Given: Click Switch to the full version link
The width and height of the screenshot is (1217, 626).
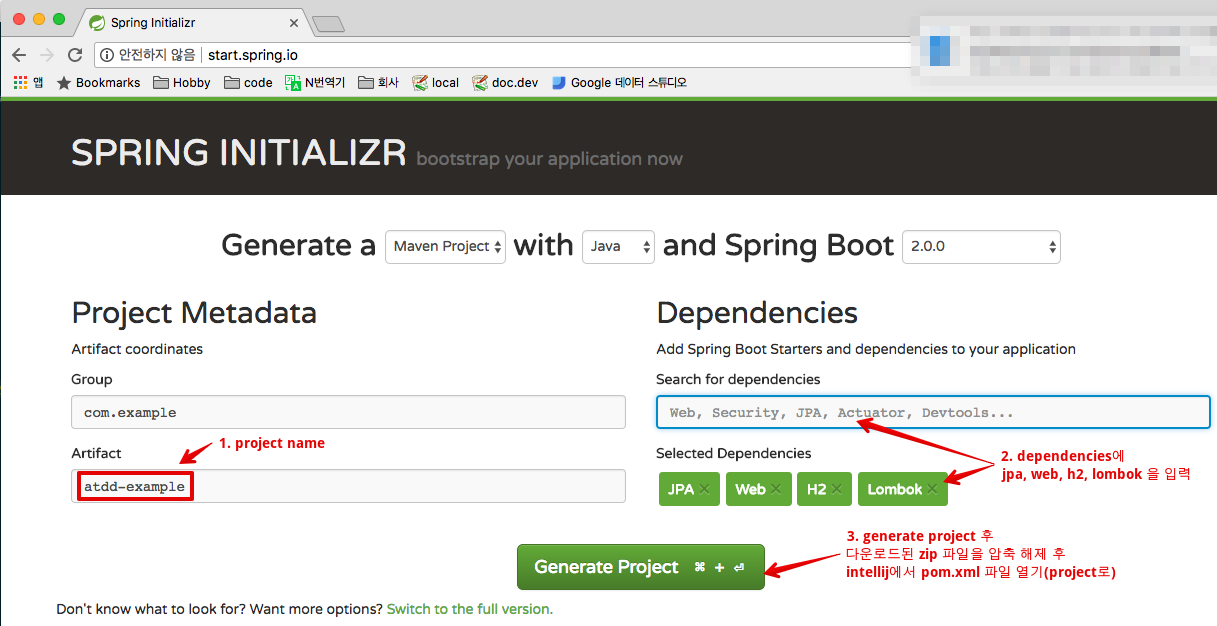Looking at the screenshot, I should click(x=469, y=609).
